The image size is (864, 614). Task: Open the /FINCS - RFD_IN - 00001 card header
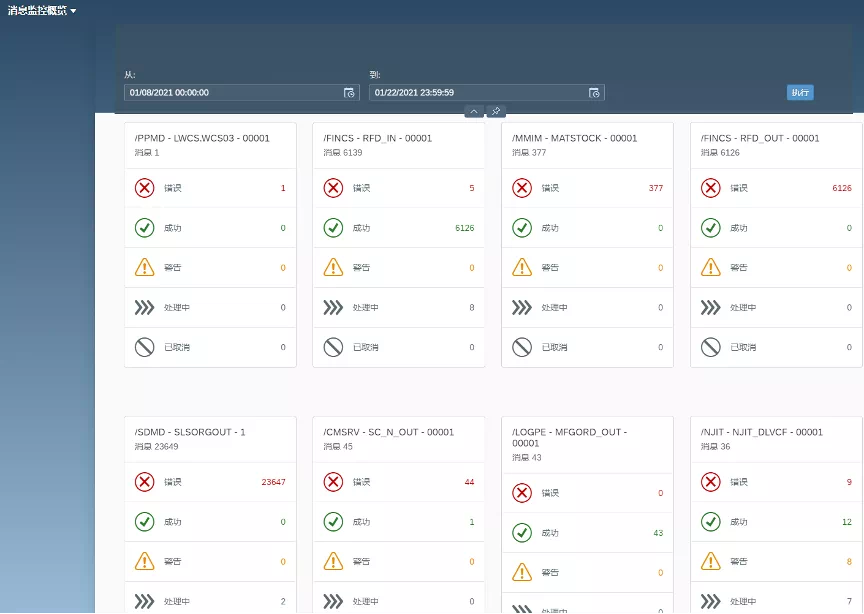[399, 146]
